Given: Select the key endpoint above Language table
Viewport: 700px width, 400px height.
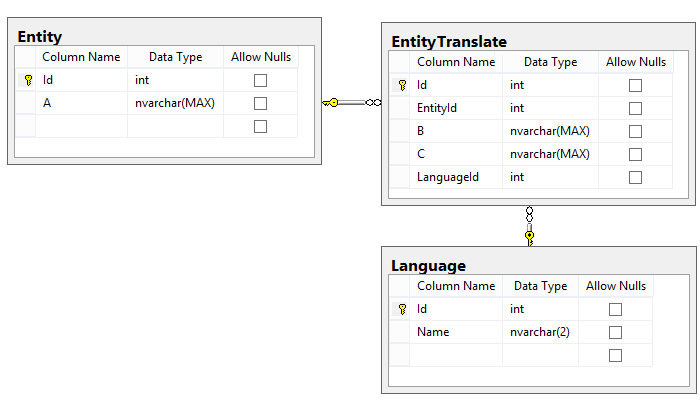Looking at the screenshot, I should pyautogui.click(x=529, y=237).
